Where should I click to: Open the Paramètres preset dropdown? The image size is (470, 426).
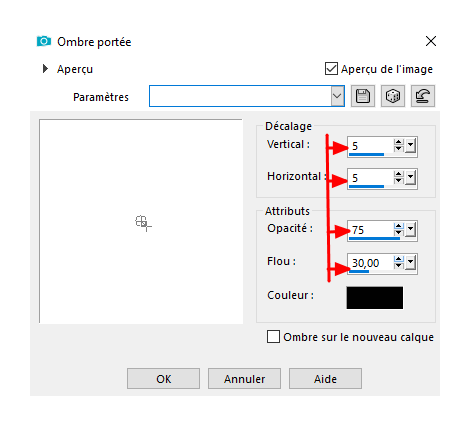coord(337,96)
